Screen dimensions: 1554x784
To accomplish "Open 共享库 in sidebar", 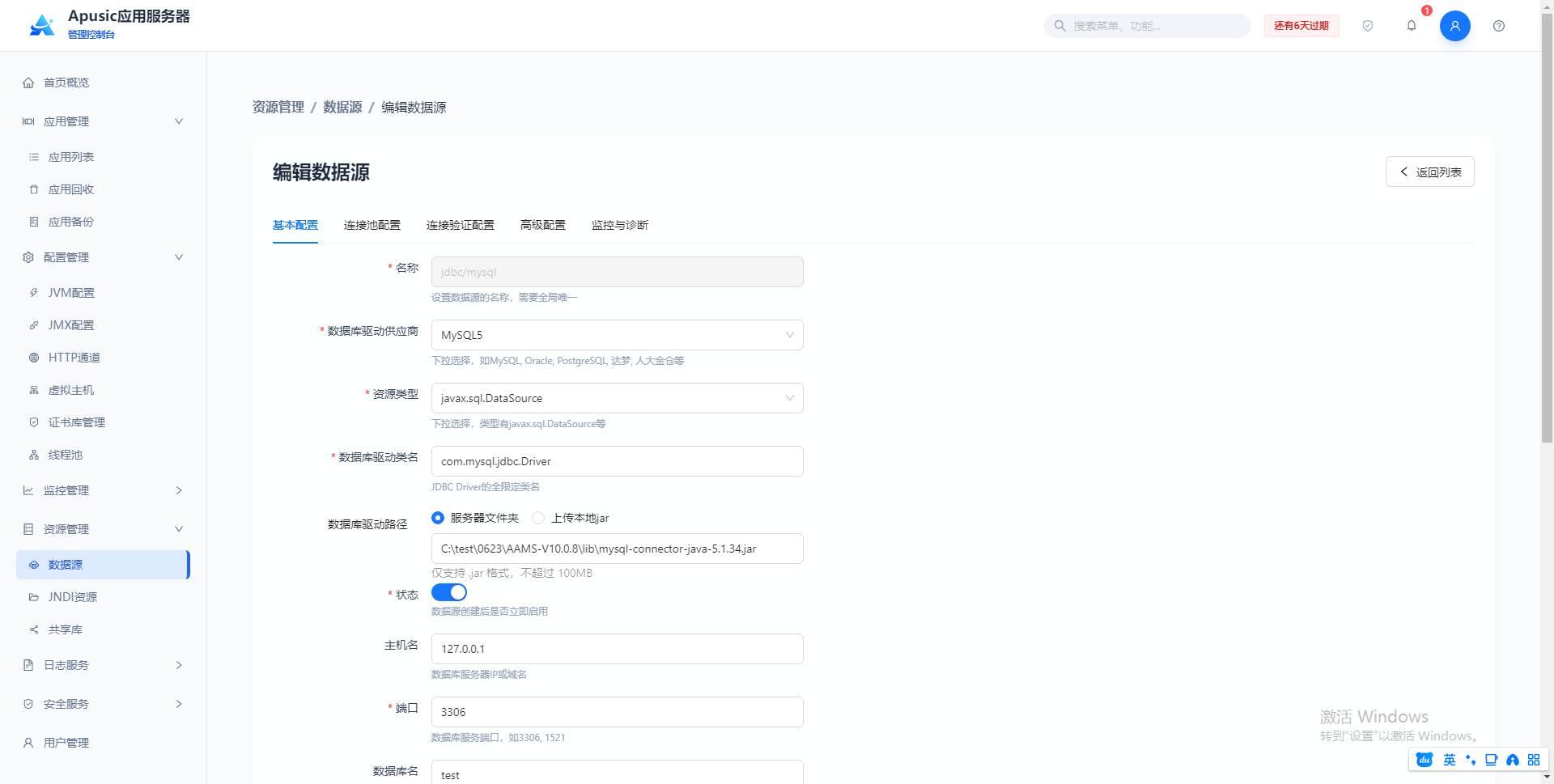I will point(104,629).
